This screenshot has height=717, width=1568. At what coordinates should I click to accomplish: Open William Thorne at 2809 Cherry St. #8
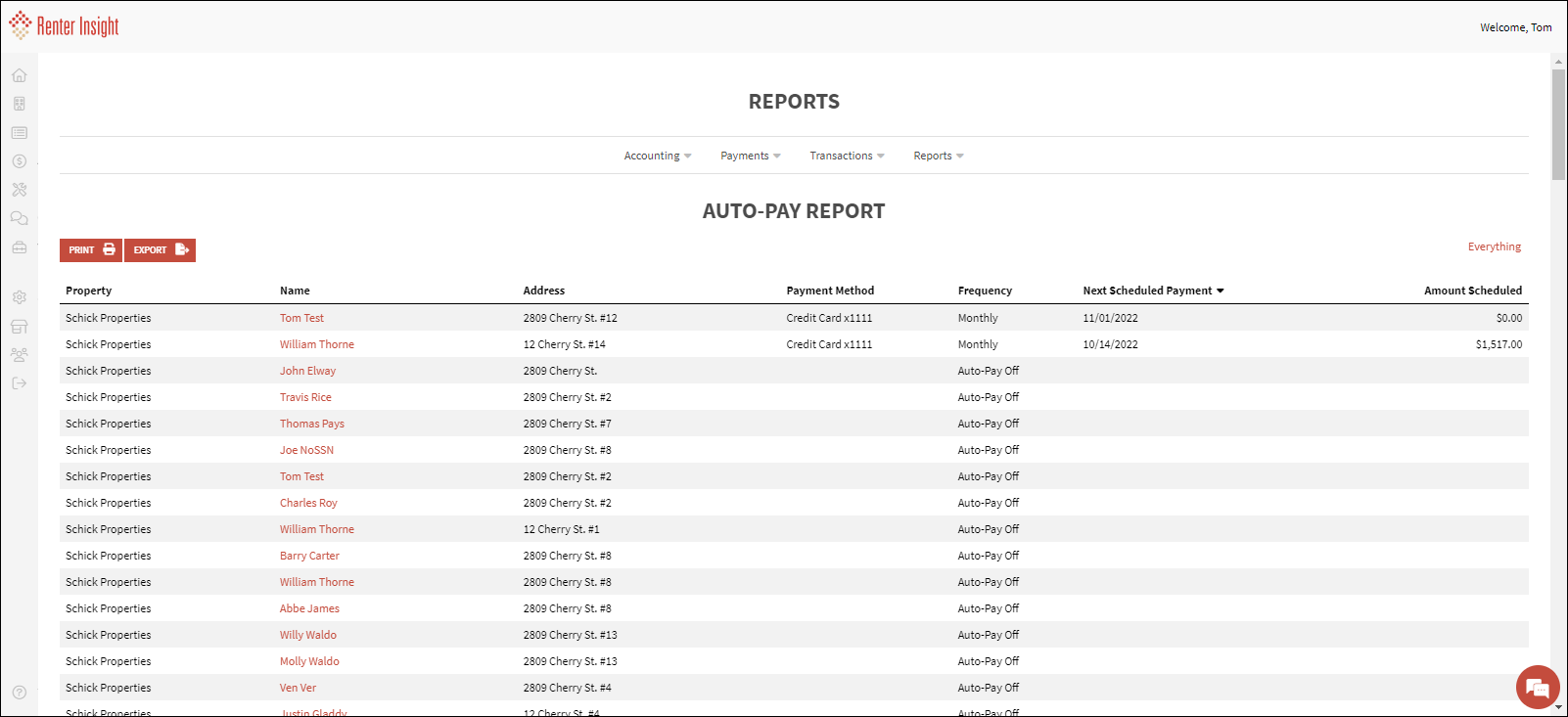317,582
